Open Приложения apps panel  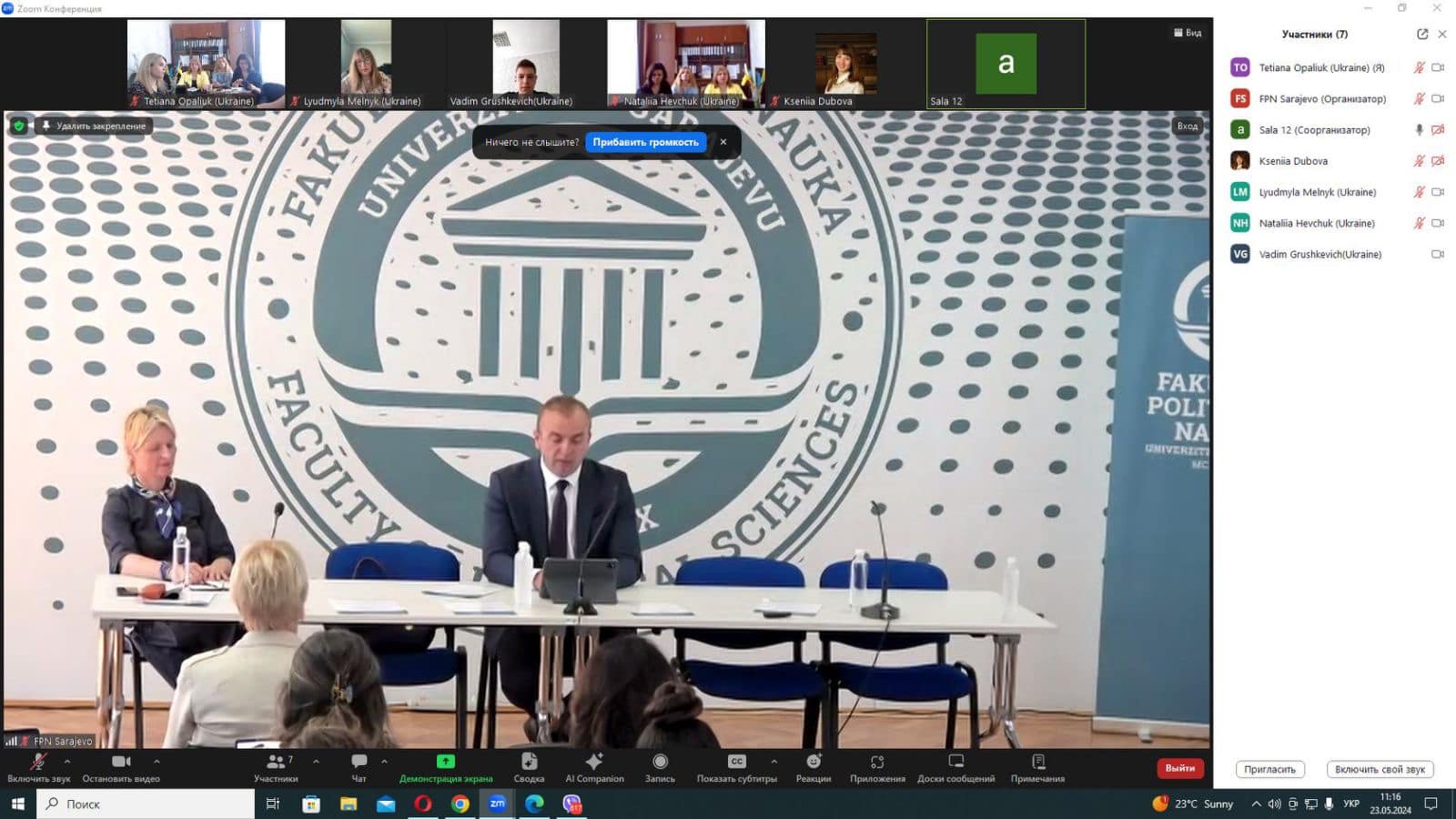click(x=877, y=768)
